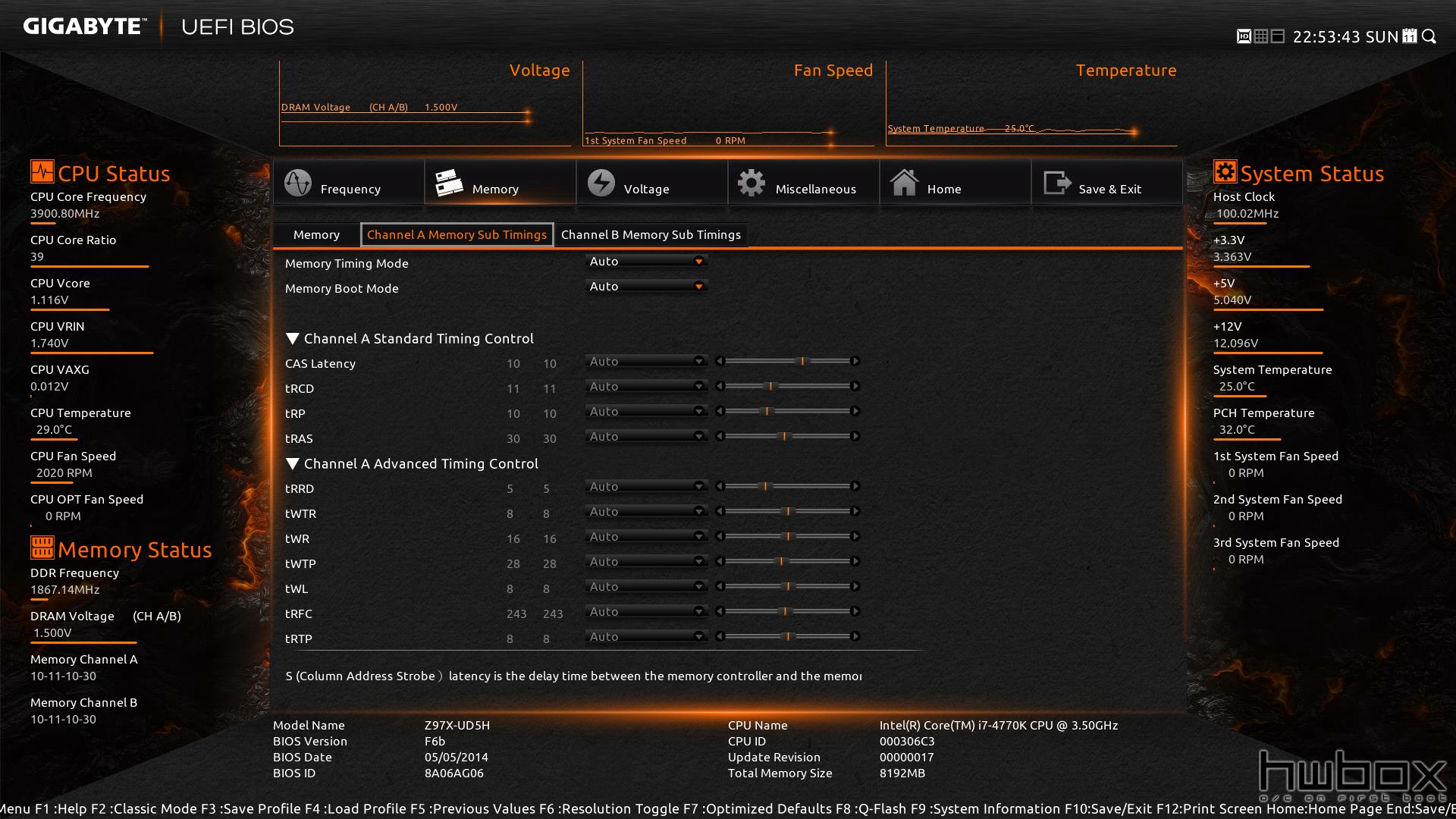Image resolution: width=1456 pixels, height=819 pixels.
Task: Click the magnifier search icon
Action: 1429,36
